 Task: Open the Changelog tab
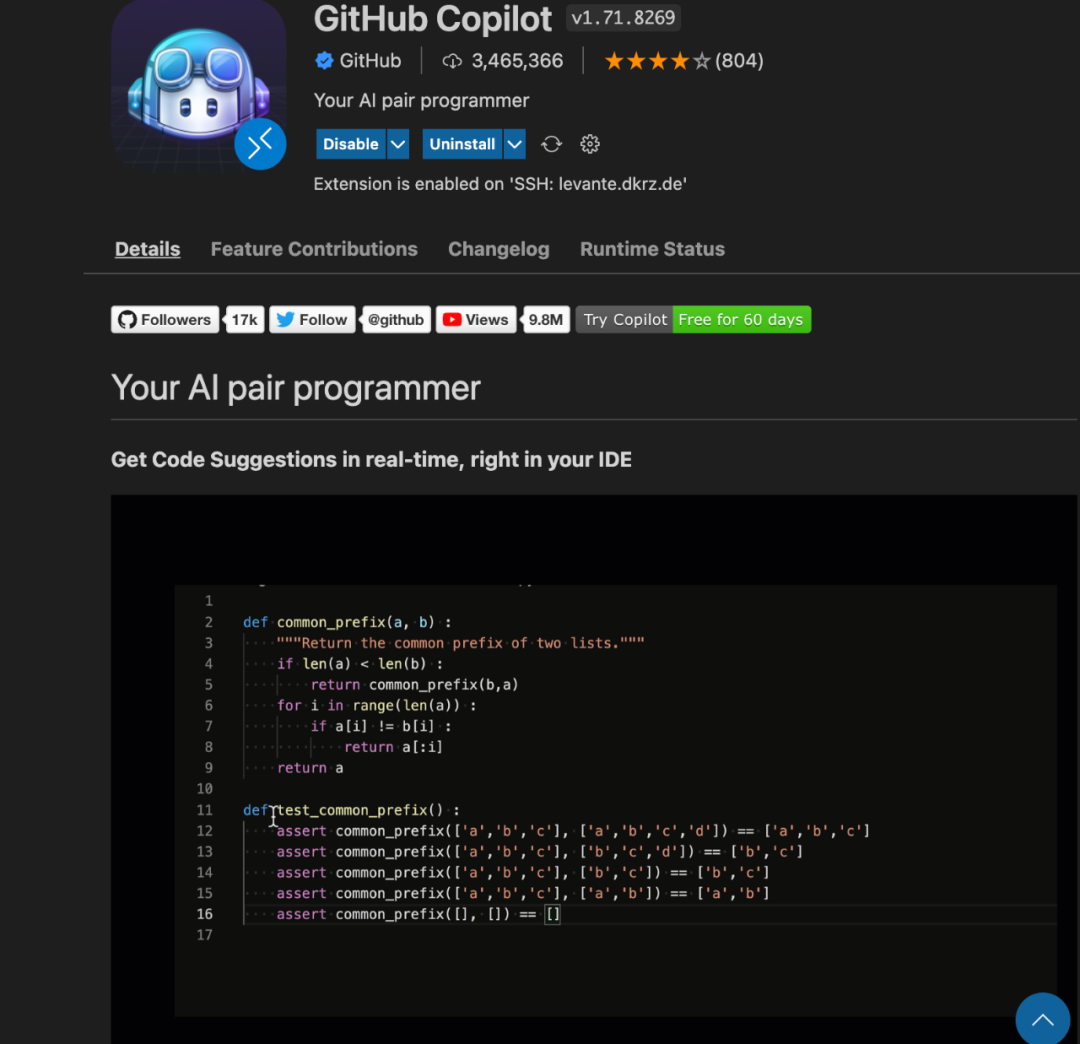499,249
